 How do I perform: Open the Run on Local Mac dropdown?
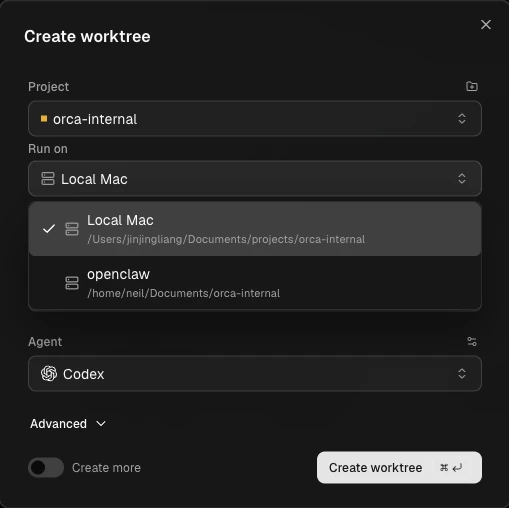(255, 179)
